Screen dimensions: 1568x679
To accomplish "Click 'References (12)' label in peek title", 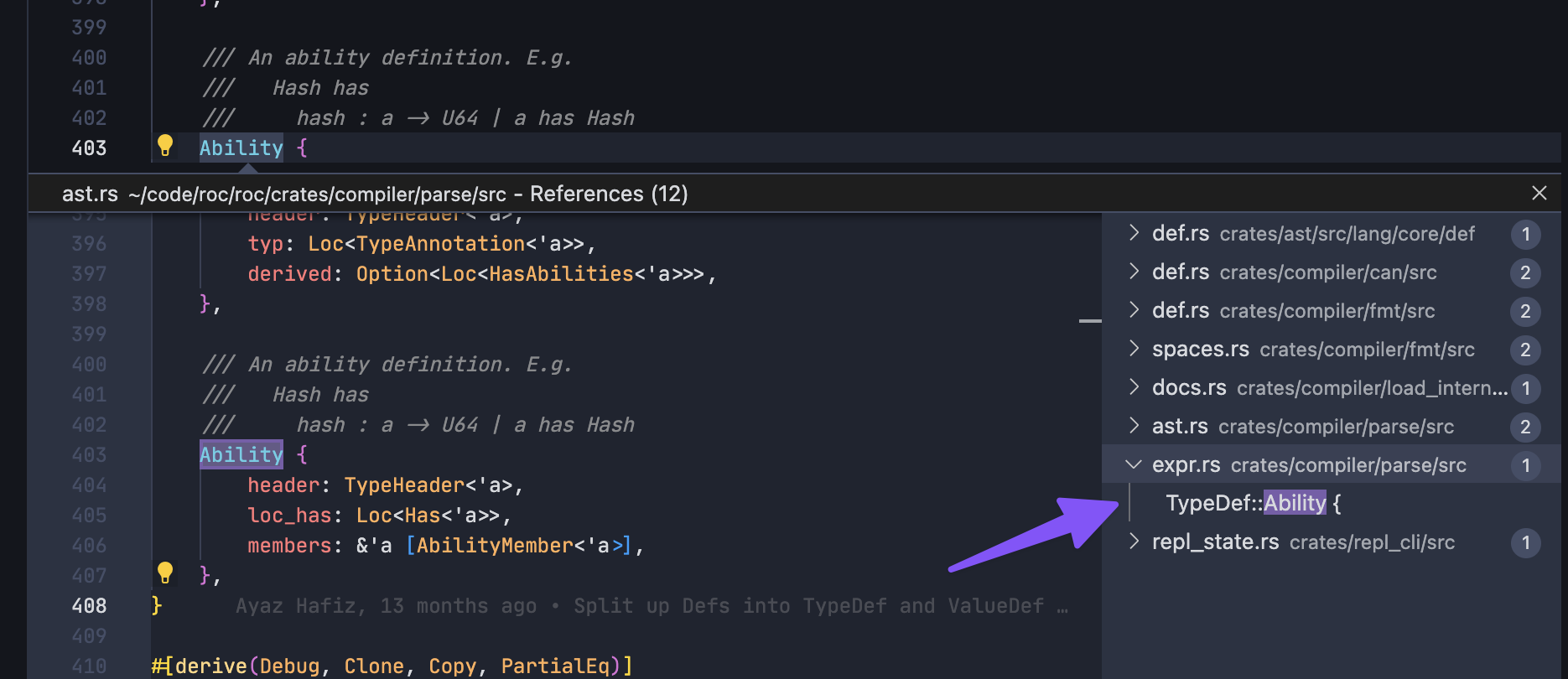I will 609,194.
